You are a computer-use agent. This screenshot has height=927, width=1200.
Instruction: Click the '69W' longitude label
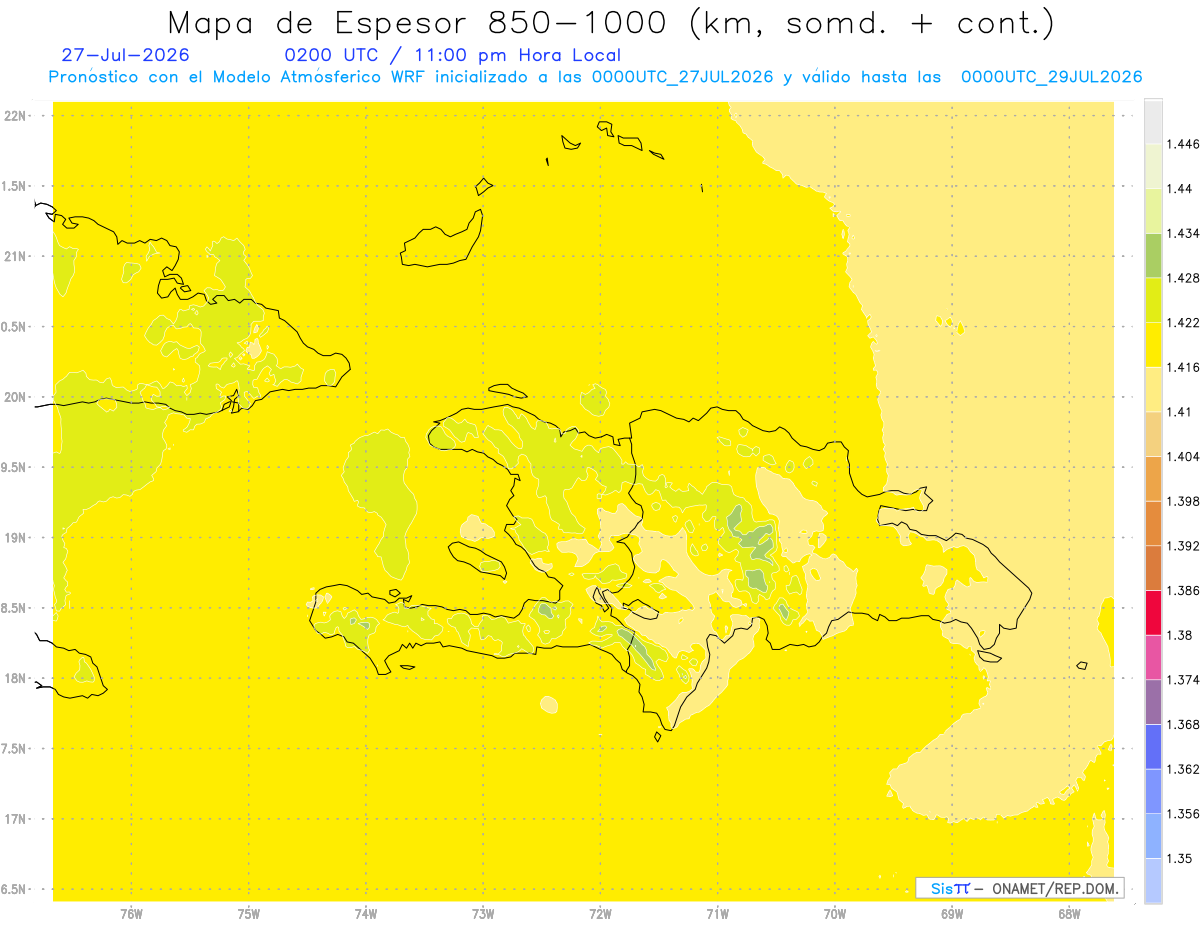[x=952, y=913]
